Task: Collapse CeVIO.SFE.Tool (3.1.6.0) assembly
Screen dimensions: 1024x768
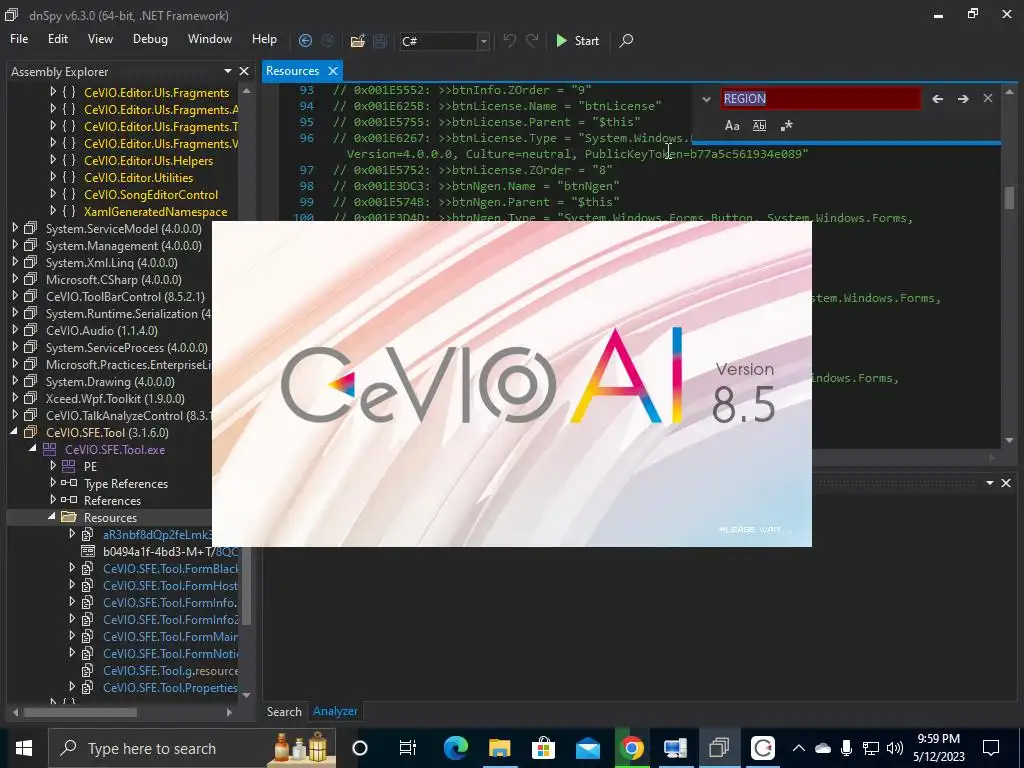Action: click(14, 432)
